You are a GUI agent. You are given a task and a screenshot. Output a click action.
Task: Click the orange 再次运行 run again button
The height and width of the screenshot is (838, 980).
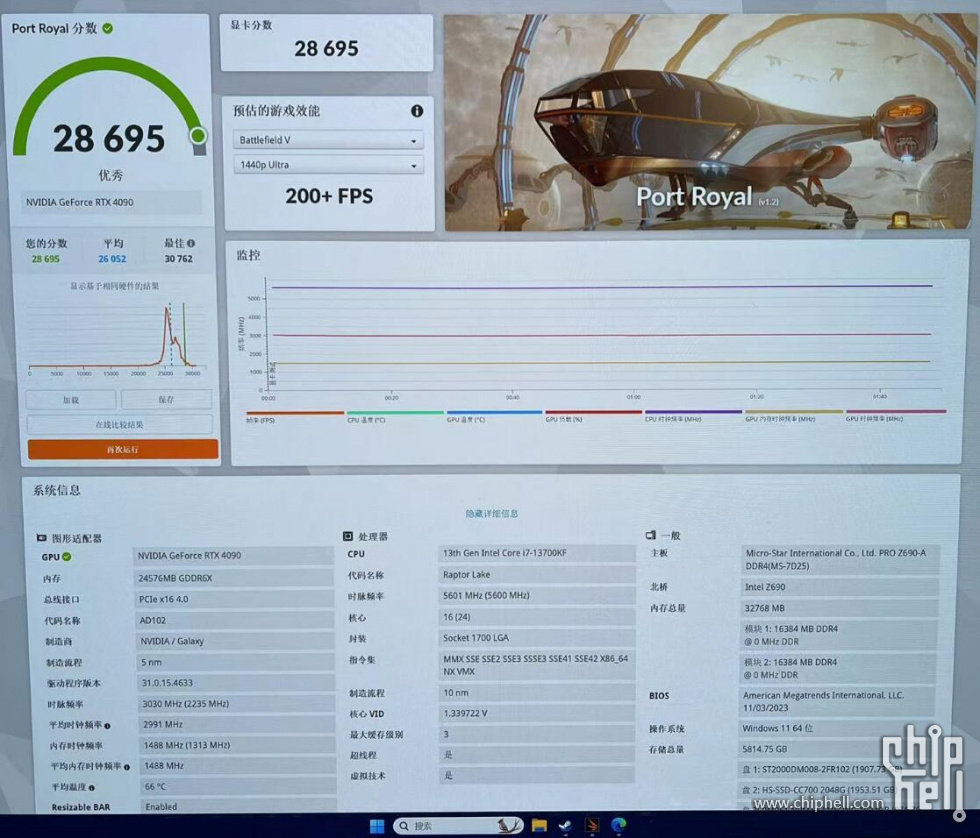(x=122, y=449)
